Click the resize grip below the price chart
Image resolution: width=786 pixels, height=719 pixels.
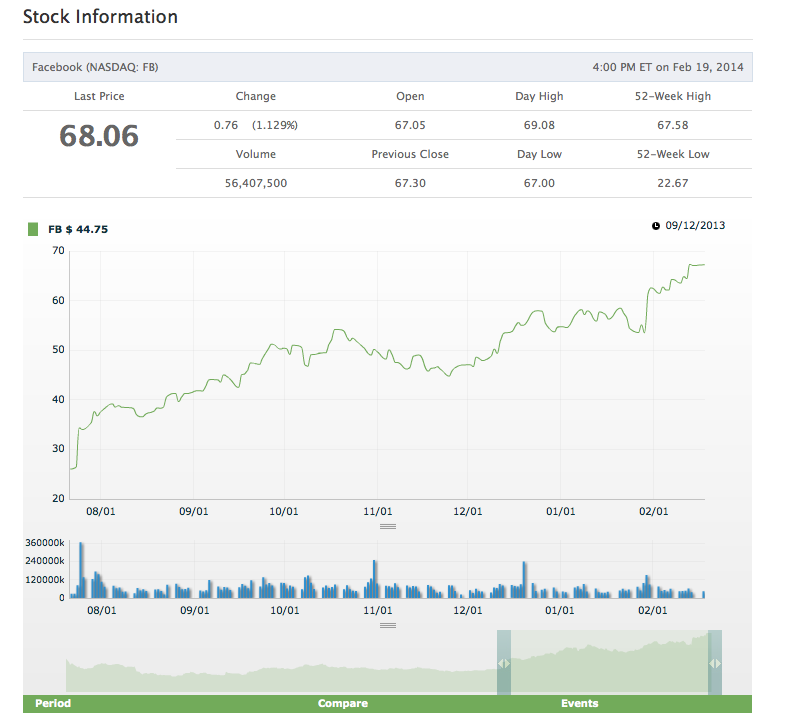click(x=388, y=525)
